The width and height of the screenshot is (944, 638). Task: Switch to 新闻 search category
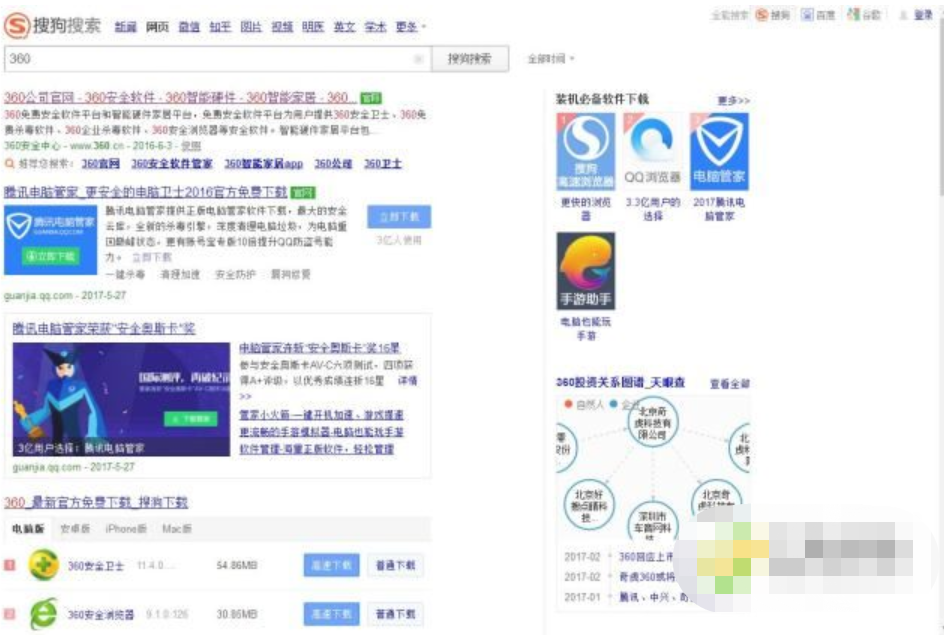[125, 27]
